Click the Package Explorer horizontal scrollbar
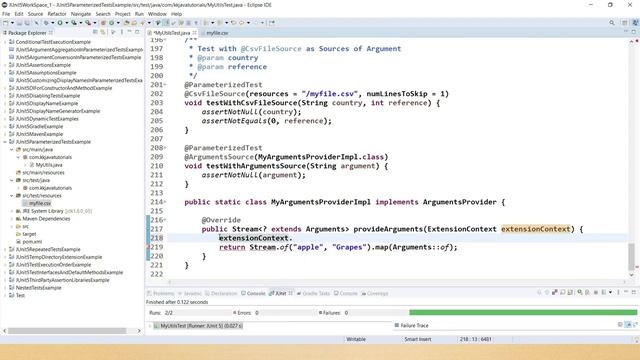640x360 pixels. pos(67,331)
